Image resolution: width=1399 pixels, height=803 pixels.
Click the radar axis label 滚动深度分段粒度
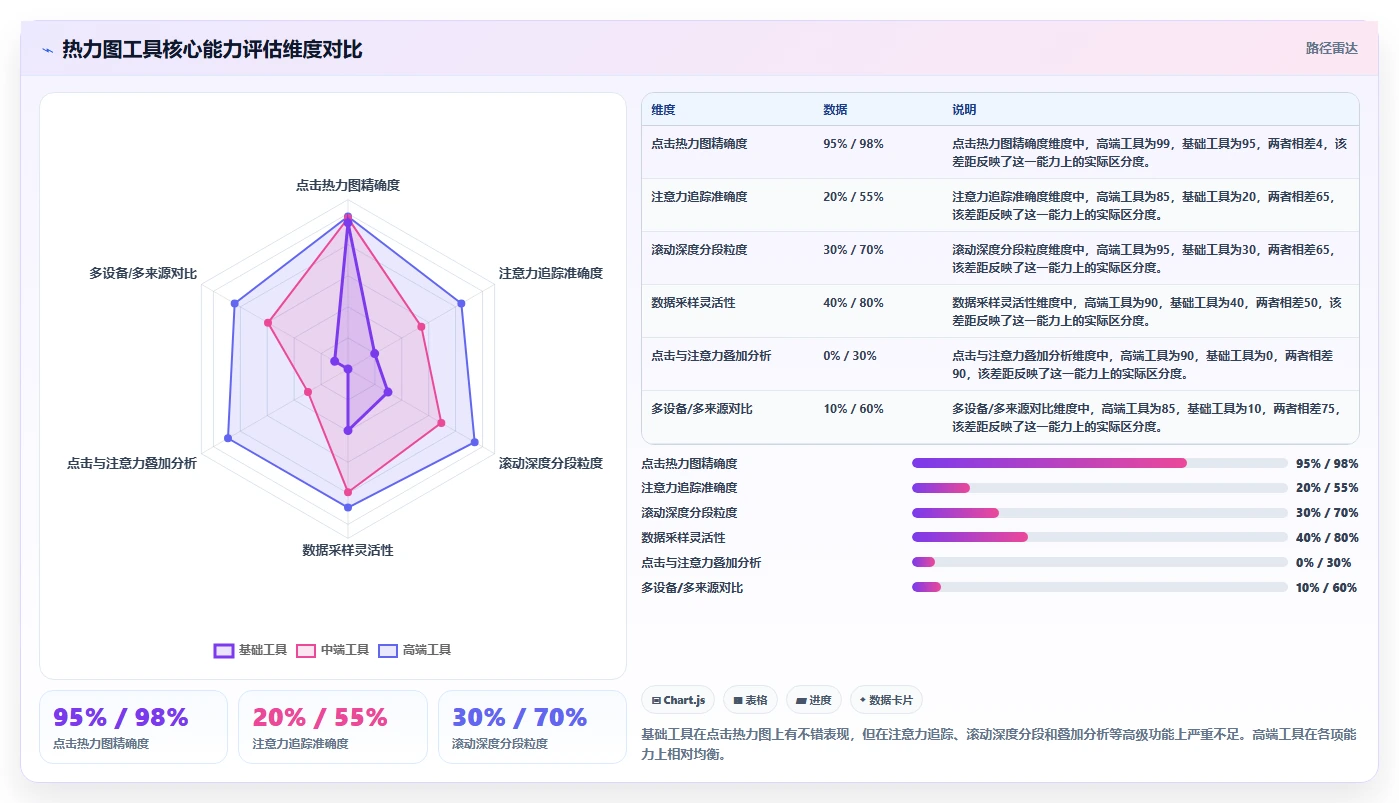tap(551, 463)
